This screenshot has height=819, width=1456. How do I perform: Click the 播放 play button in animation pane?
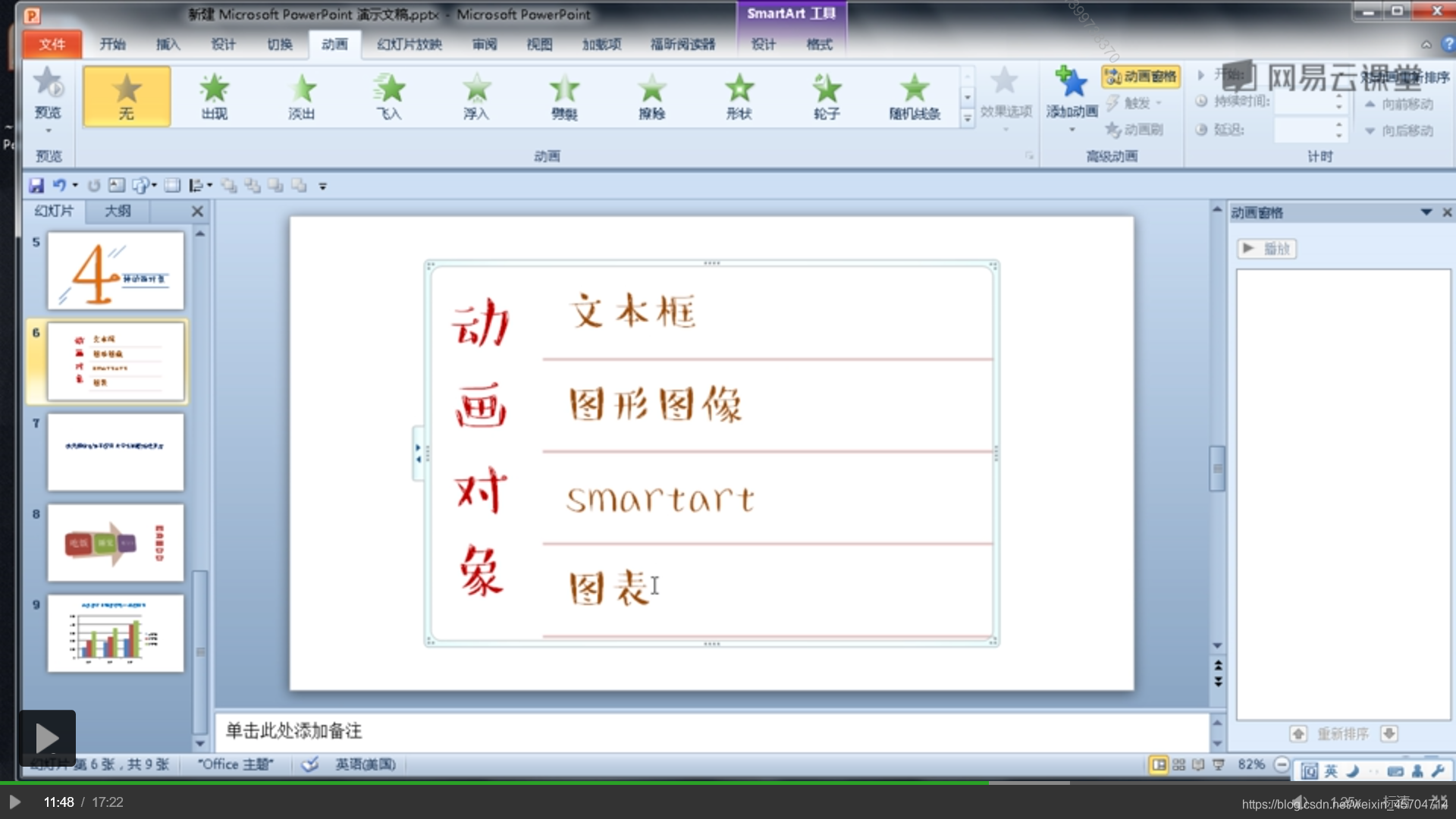[1267, 249]
